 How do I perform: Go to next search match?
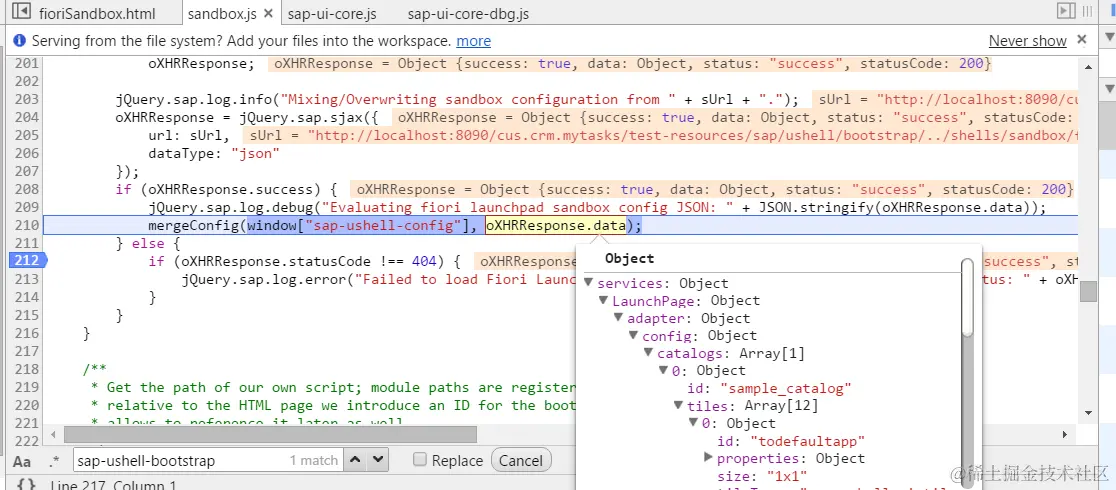[379, 460]
